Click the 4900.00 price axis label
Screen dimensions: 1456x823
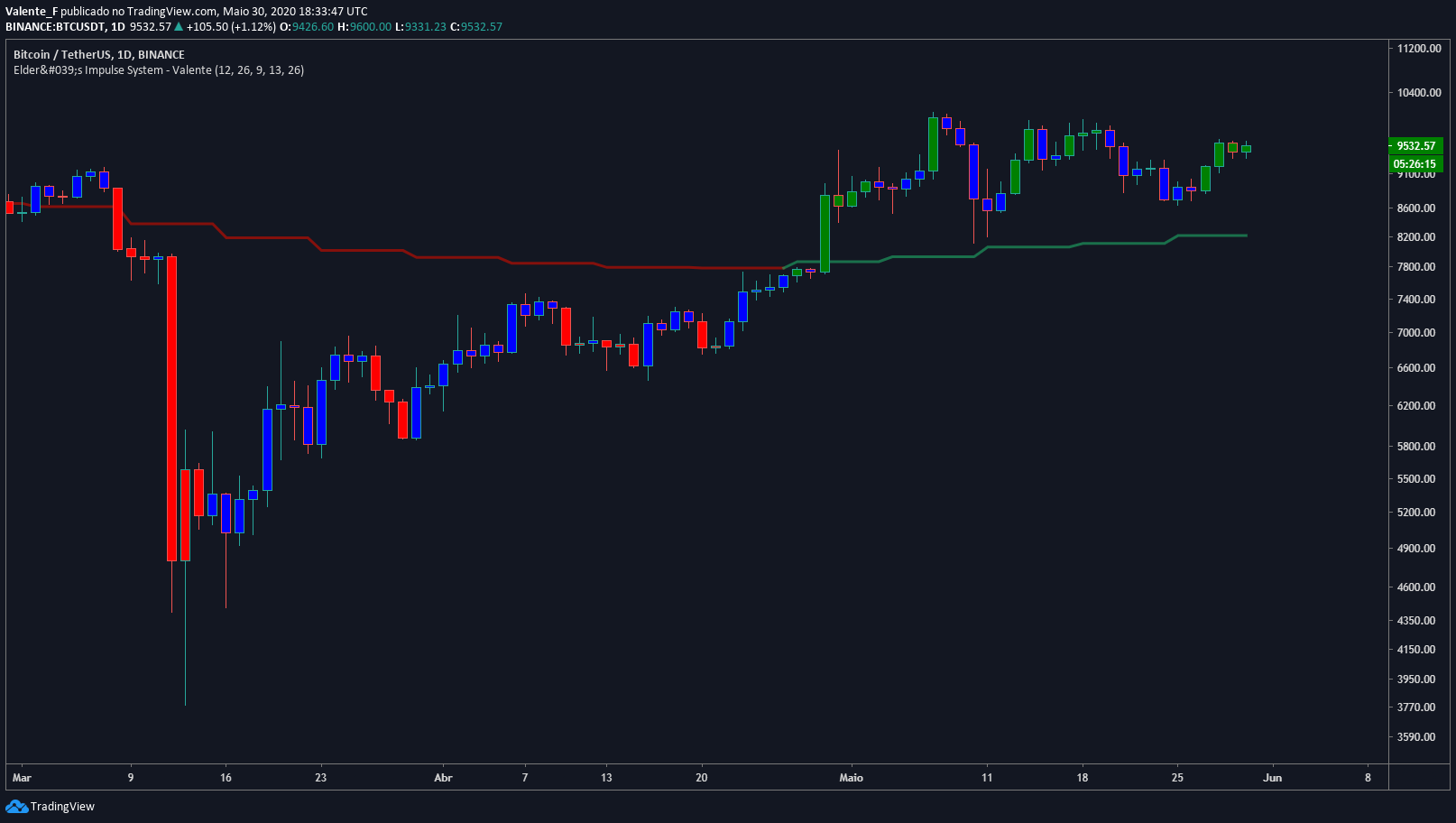click(x=1416, y=549)
